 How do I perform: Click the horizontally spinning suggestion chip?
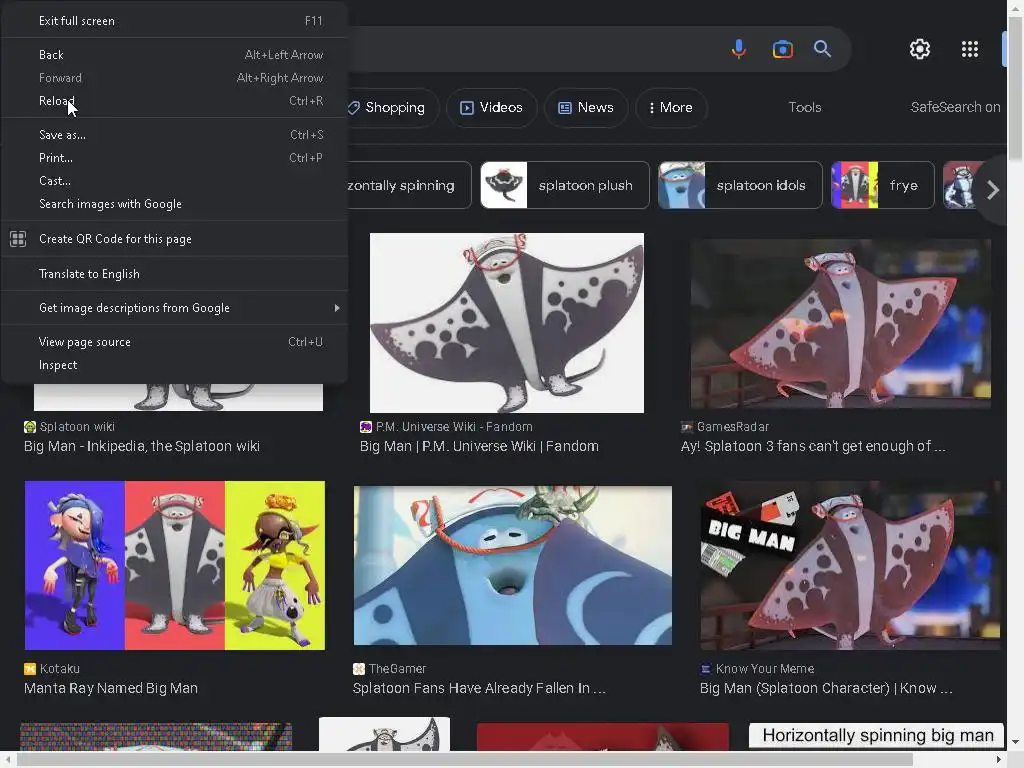tap(408, 185)
